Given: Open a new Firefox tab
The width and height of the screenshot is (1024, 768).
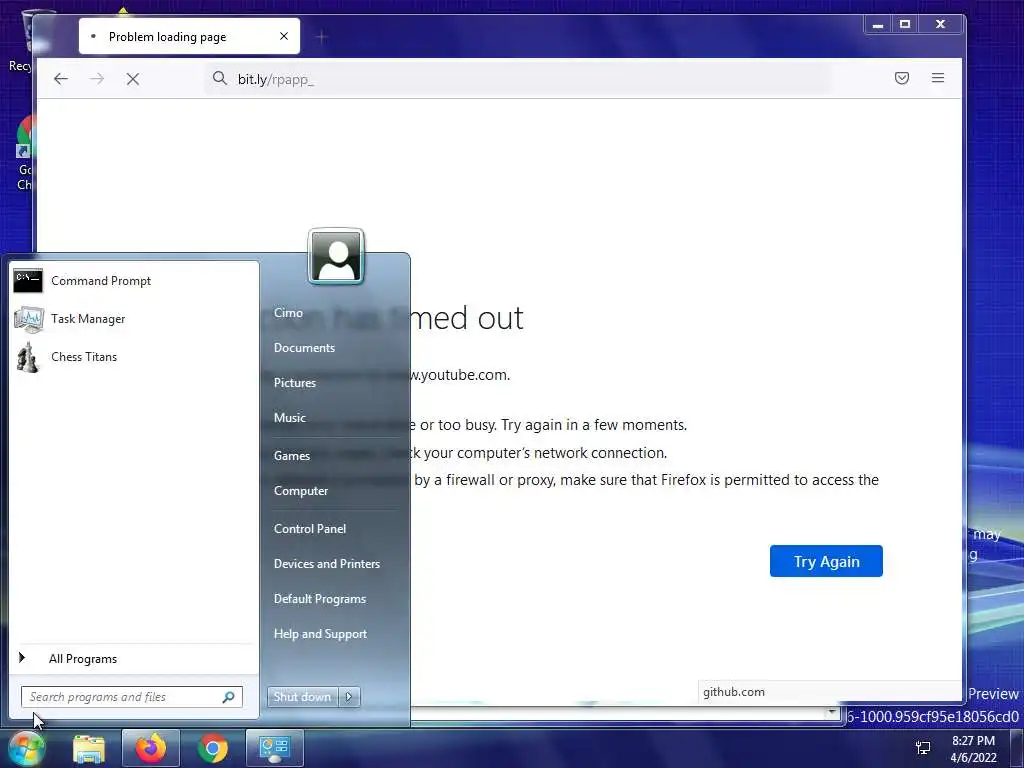Looking at the screenshot, I should (x=321, y=37).
